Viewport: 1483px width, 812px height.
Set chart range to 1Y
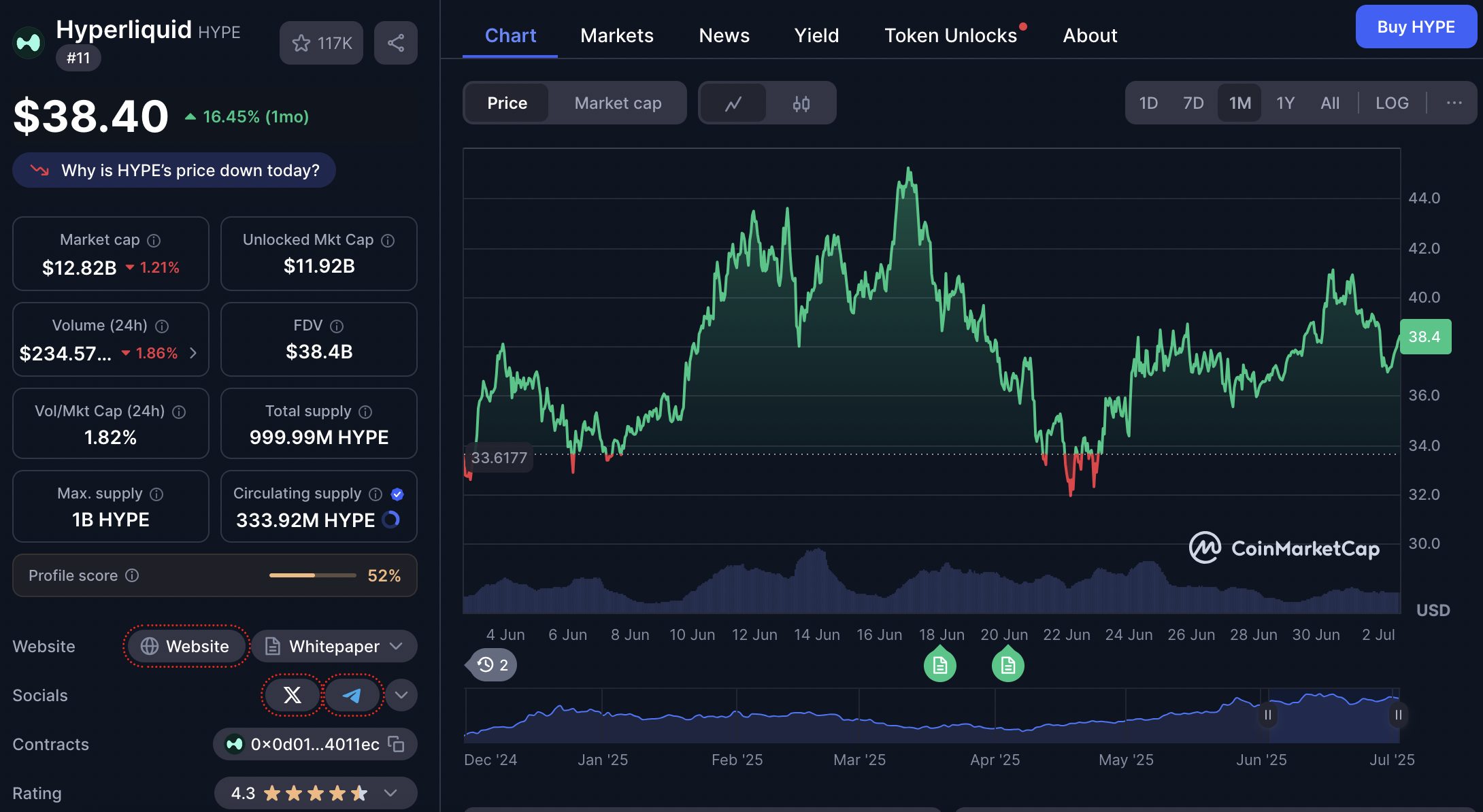(1285, 103)
